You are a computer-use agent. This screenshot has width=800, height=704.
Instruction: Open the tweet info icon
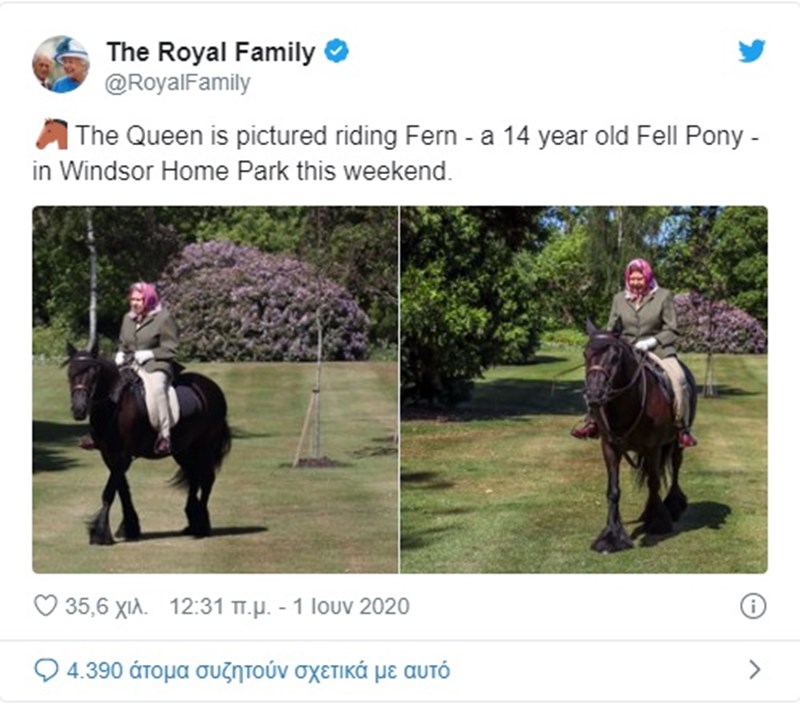coord(752,606)
